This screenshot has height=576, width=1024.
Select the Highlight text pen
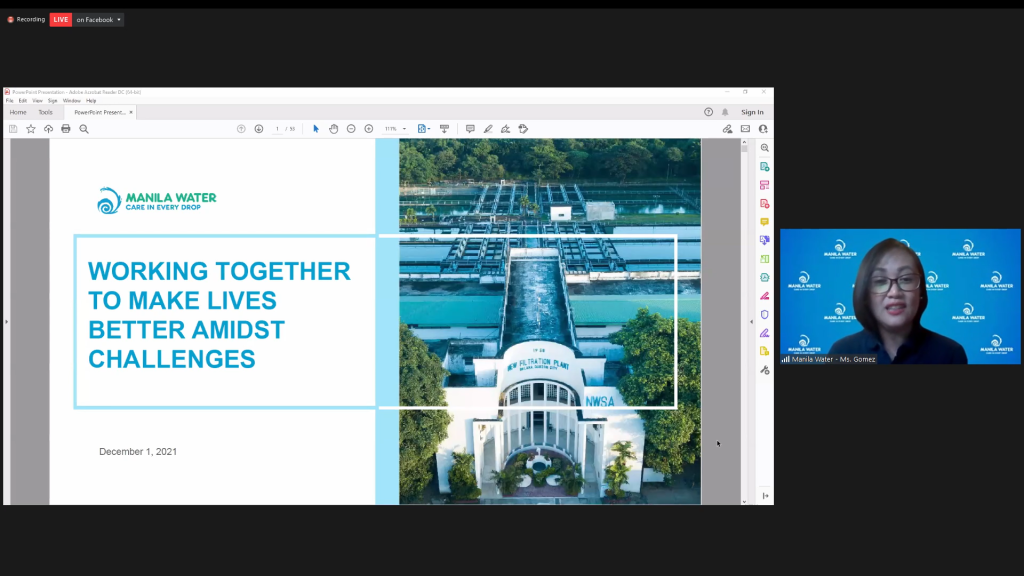tap(488, 129)
